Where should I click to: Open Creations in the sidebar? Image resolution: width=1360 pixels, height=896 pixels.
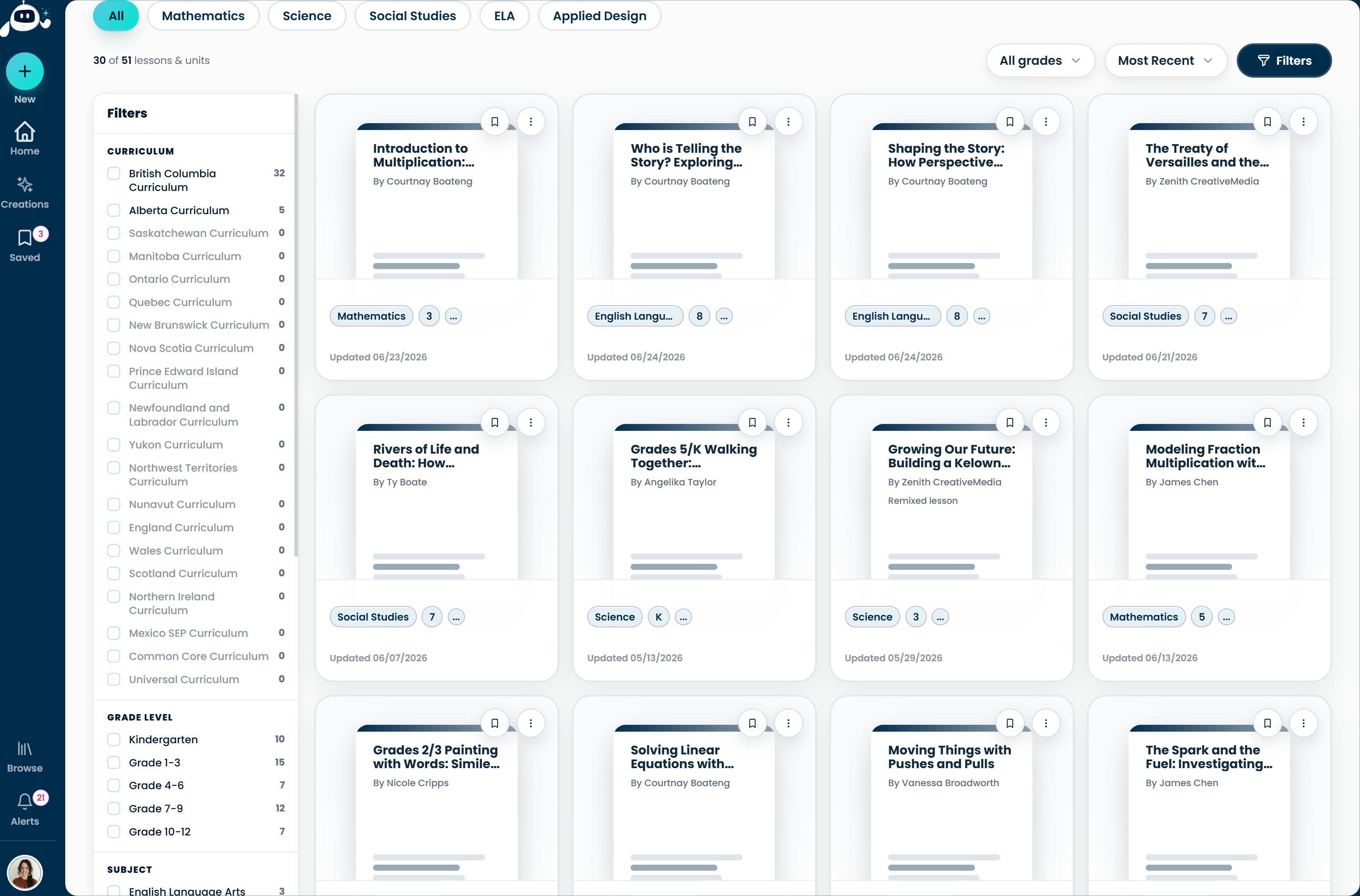[x=24, y=193]
